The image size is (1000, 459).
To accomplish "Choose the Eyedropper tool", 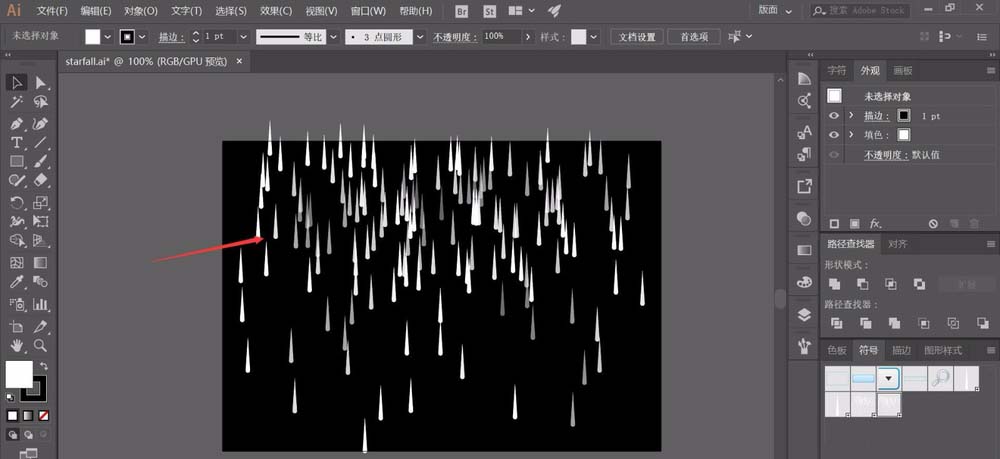I will click(17, 282).
